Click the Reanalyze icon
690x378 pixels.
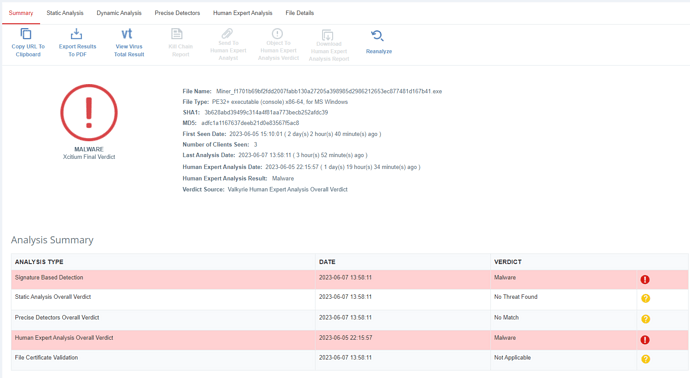click(x=377, y=36)
